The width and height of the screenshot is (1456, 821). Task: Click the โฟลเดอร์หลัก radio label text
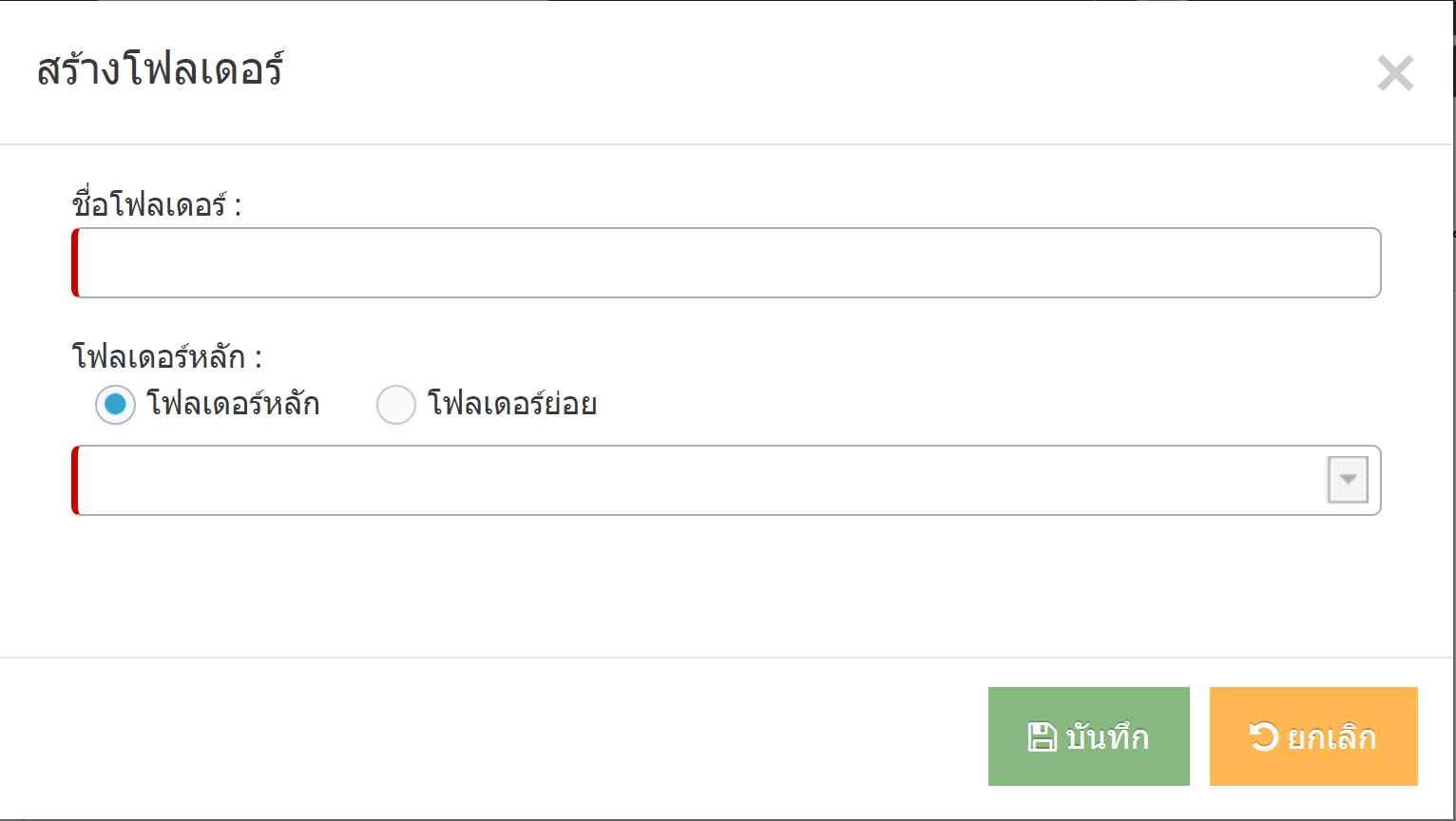pos(233,404)
